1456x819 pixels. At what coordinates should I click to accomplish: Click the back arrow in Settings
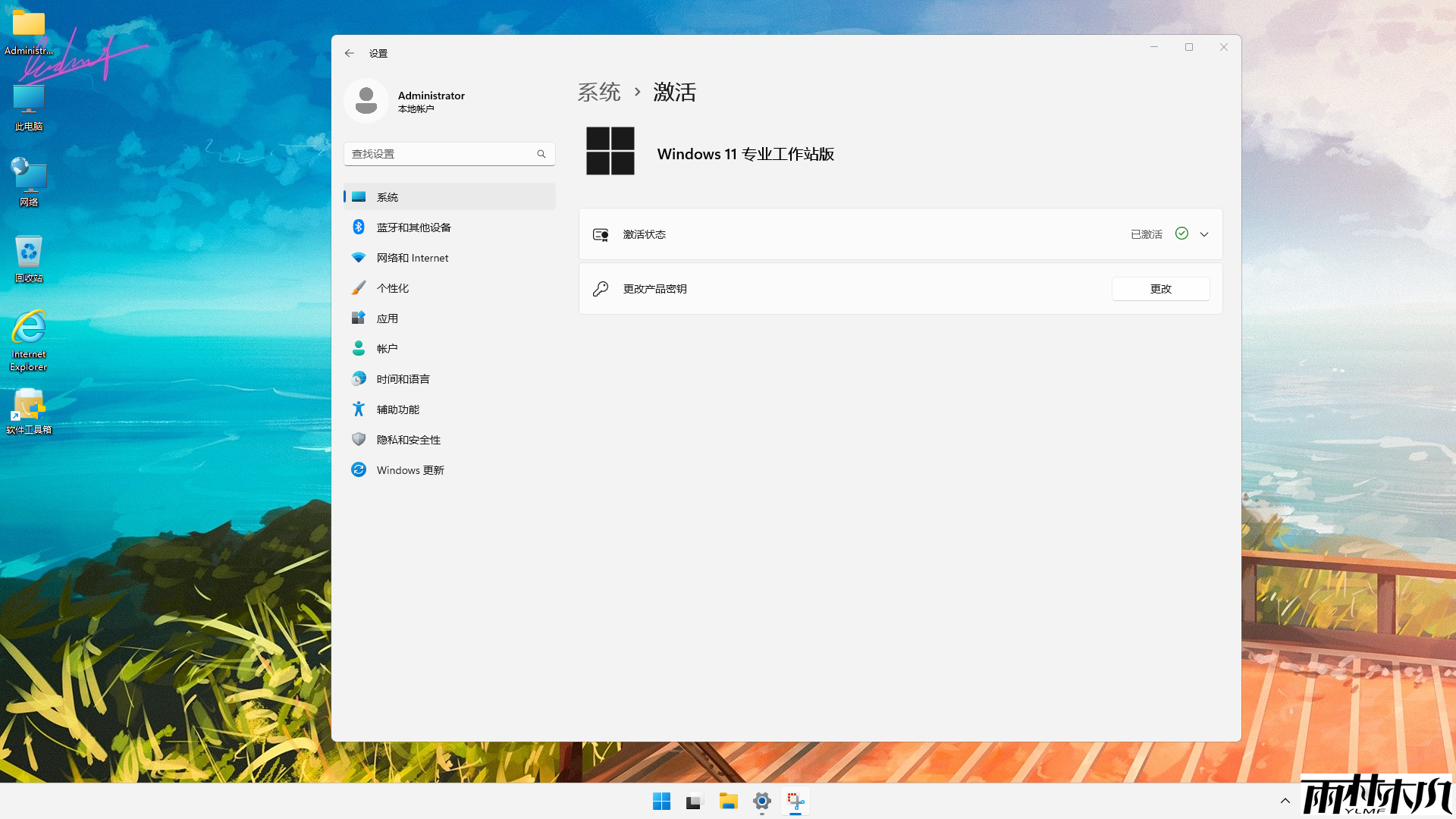coord(350,53)
